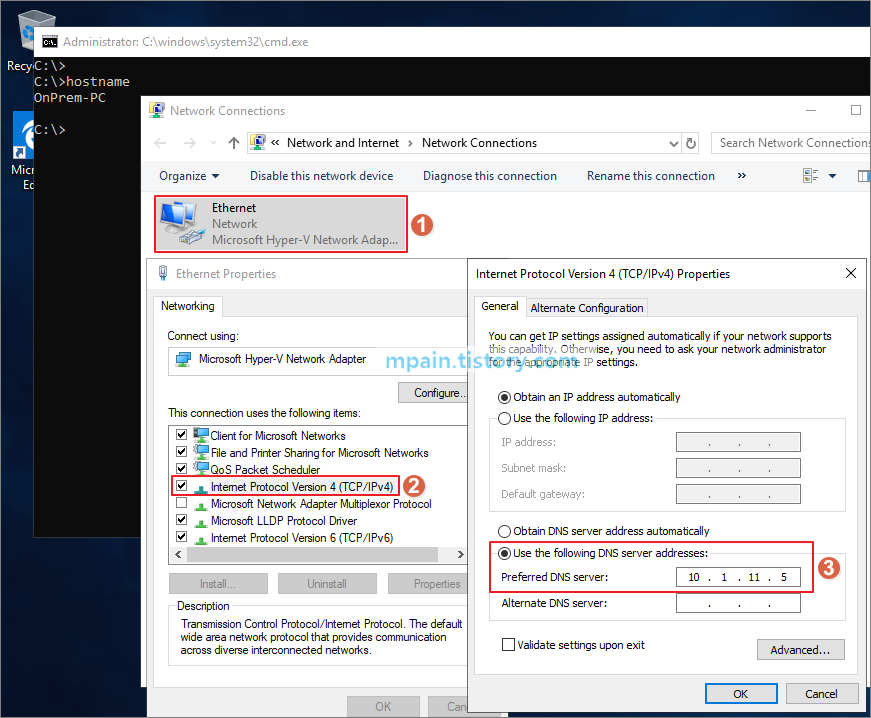This screenshot has height=718, width=871.
Task: Click the Configure button
Action: point(433,393)
